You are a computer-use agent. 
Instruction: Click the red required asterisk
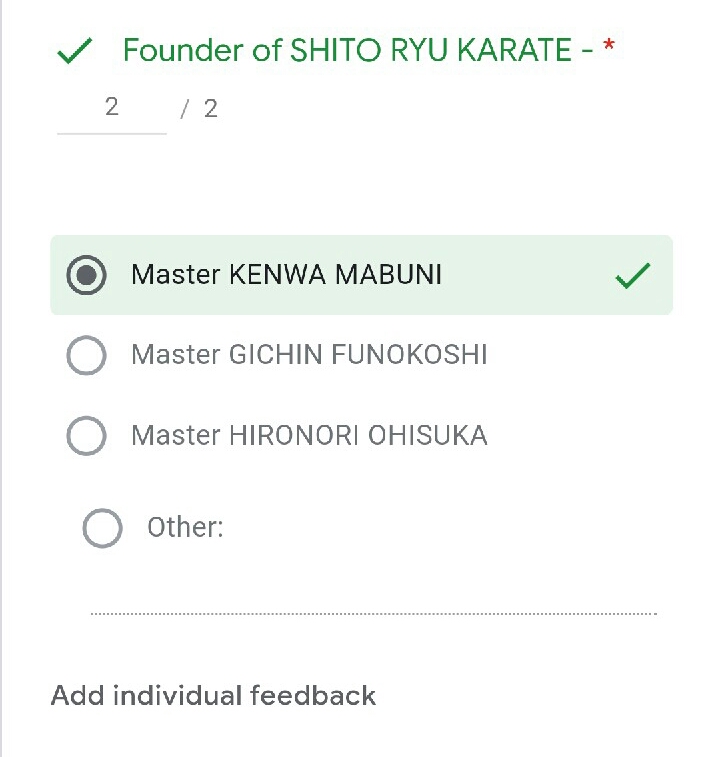click(x=608, y=48)
